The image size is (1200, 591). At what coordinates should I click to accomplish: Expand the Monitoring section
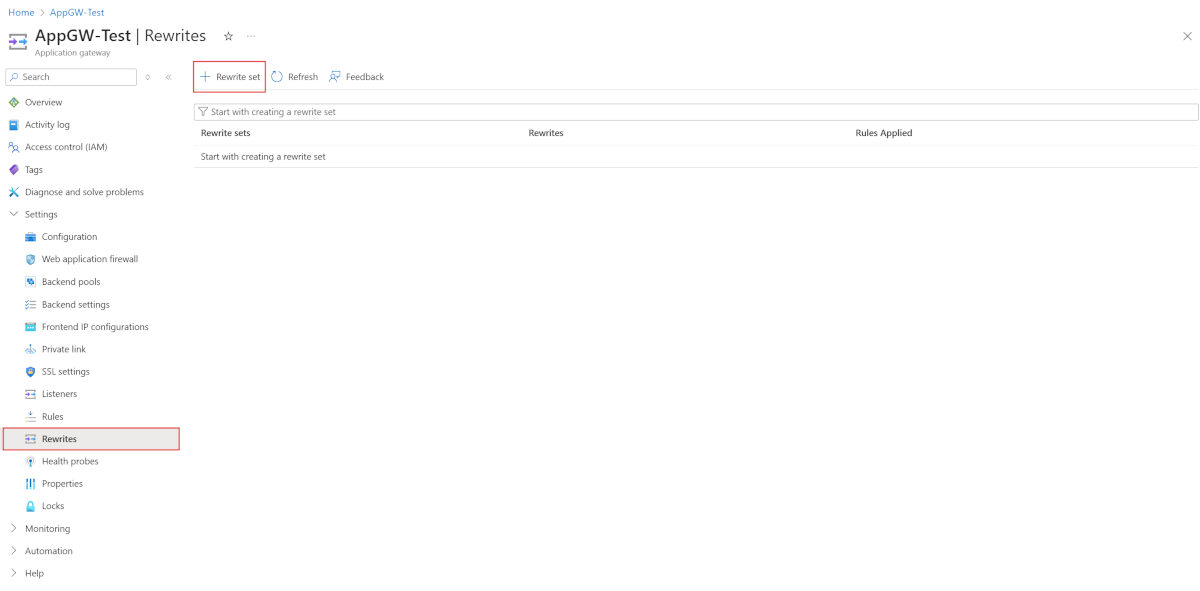14,528
